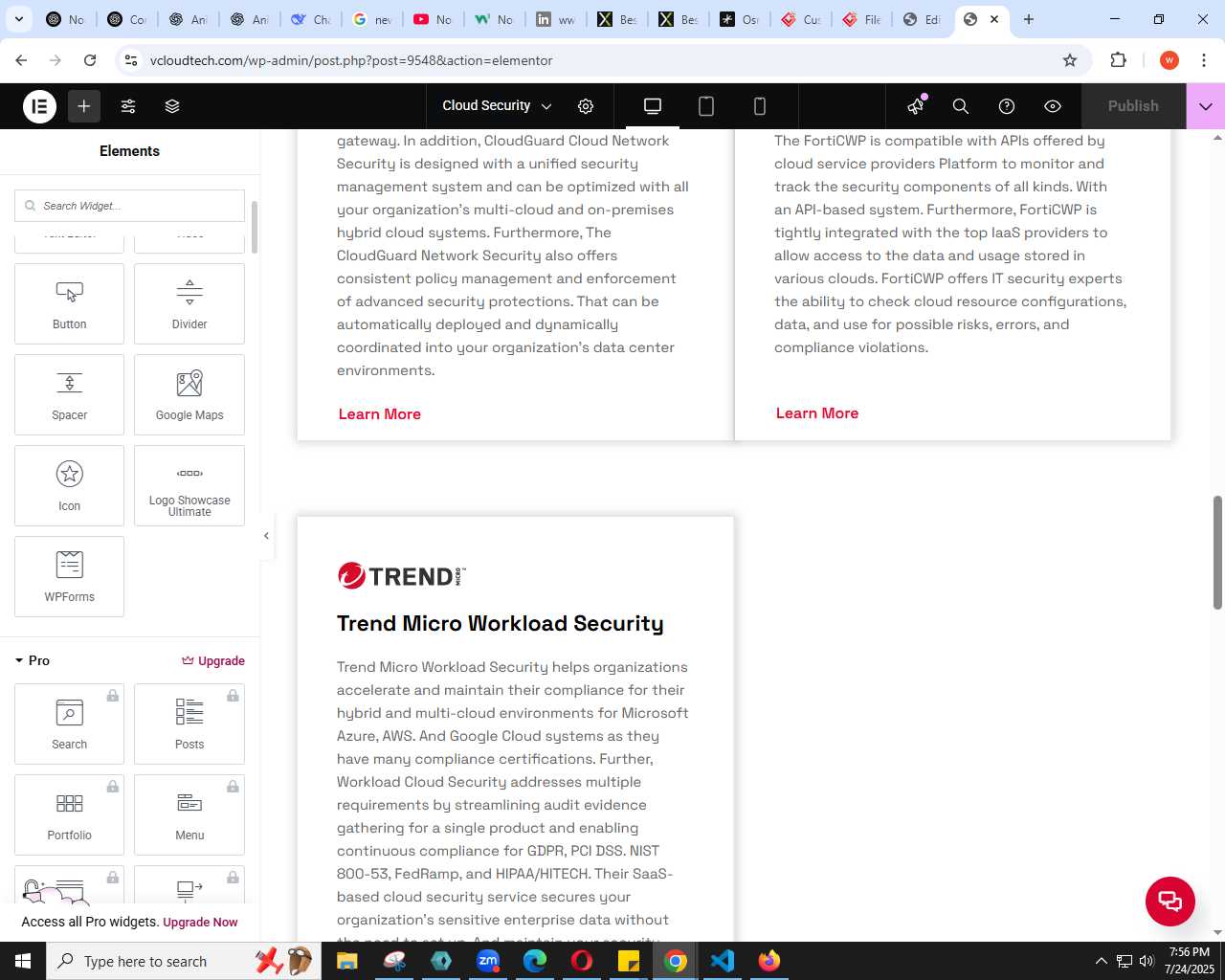The image size is (1225, 980).
Task: Select the Divider widget
Action: click(189, 303)
